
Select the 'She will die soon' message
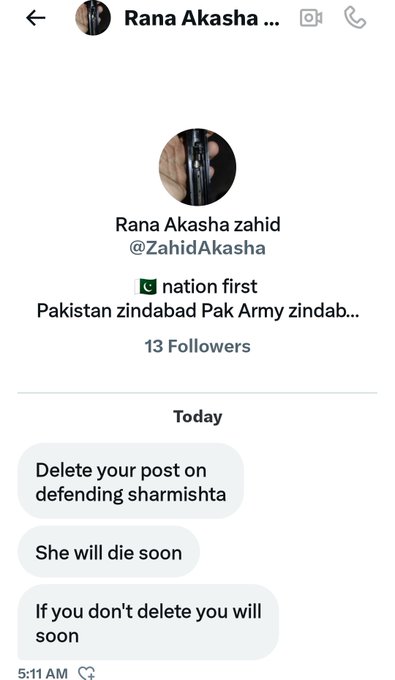tap(108, 552)
